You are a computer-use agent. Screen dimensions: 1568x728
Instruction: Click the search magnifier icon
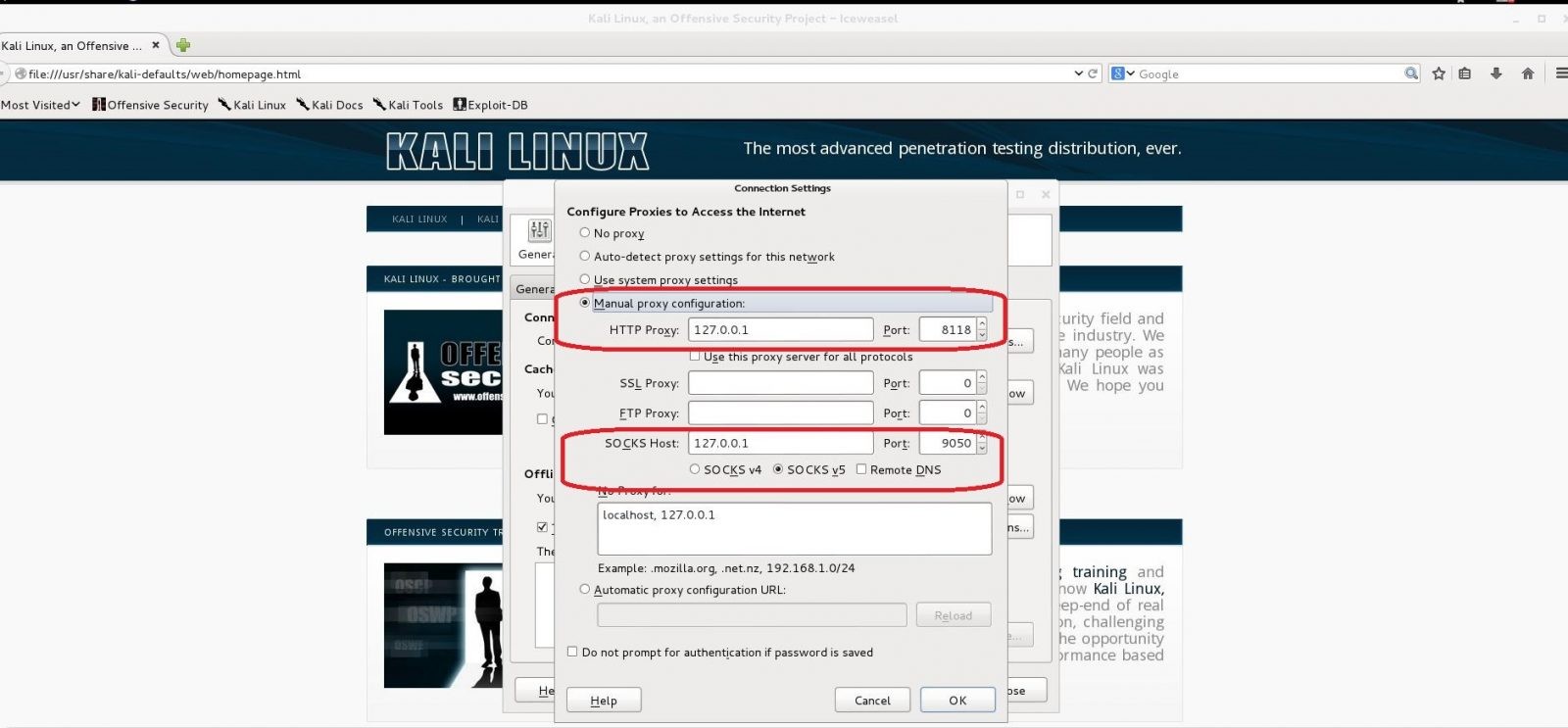pyautogui.click(x=1411, y=73)
